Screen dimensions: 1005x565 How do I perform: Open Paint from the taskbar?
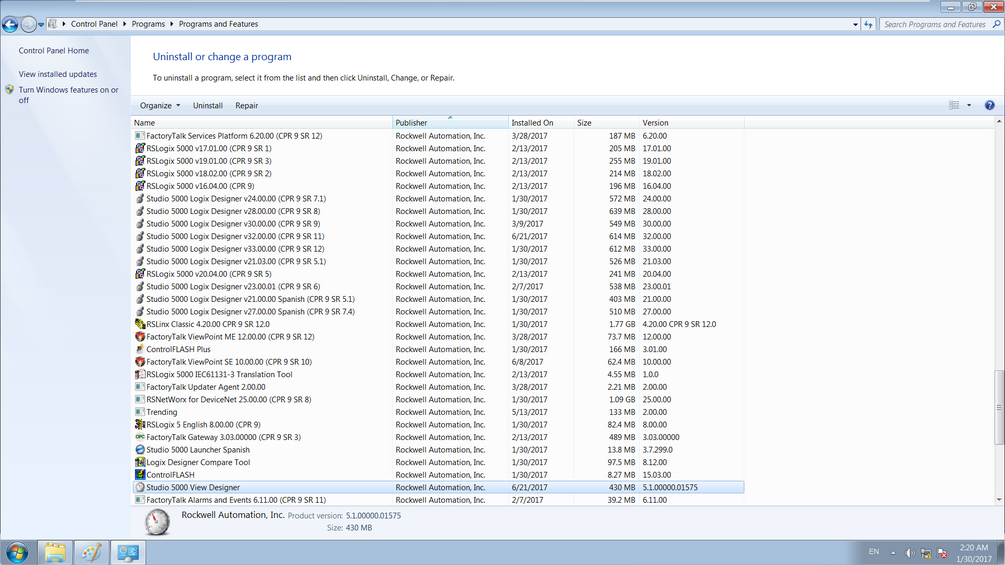click(x=92, y=552)
